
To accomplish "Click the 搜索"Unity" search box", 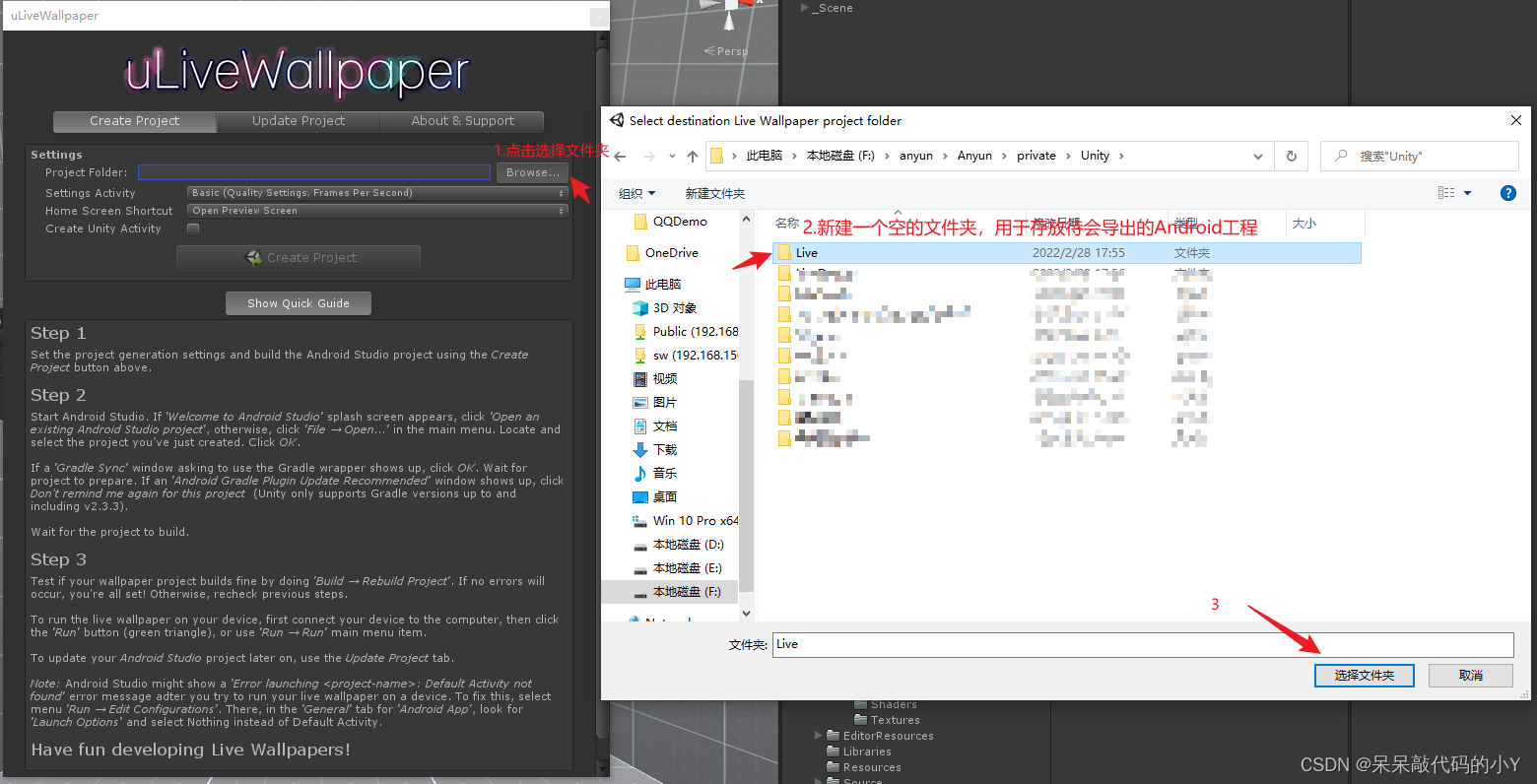I will [1420, 156].
